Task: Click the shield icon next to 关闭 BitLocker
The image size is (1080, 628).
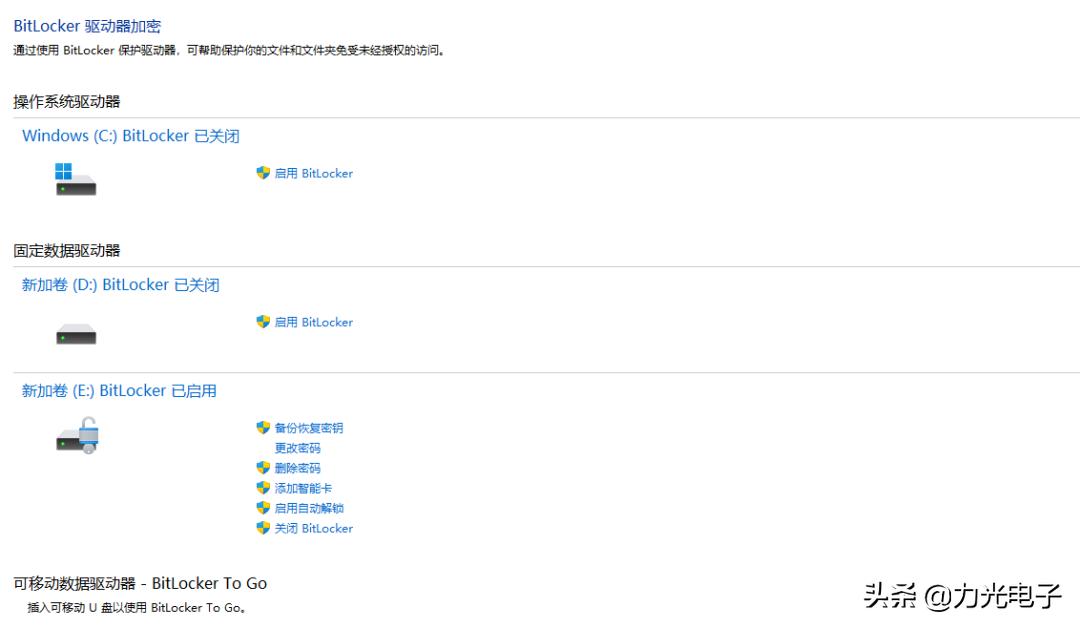Action: pyautogui.click(x=262, y=528)
